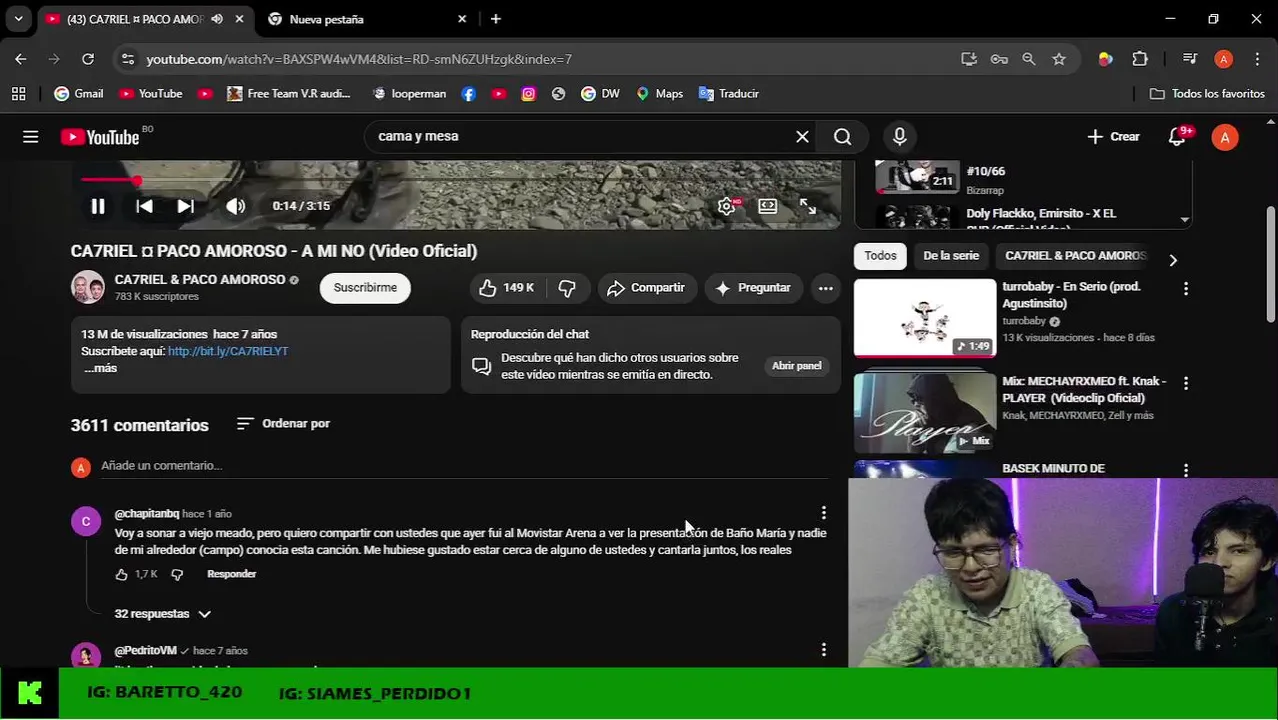Open options for turrobaby En Serio video
This screenshot has height=720, width=1278.
[x=1186, y=289]
